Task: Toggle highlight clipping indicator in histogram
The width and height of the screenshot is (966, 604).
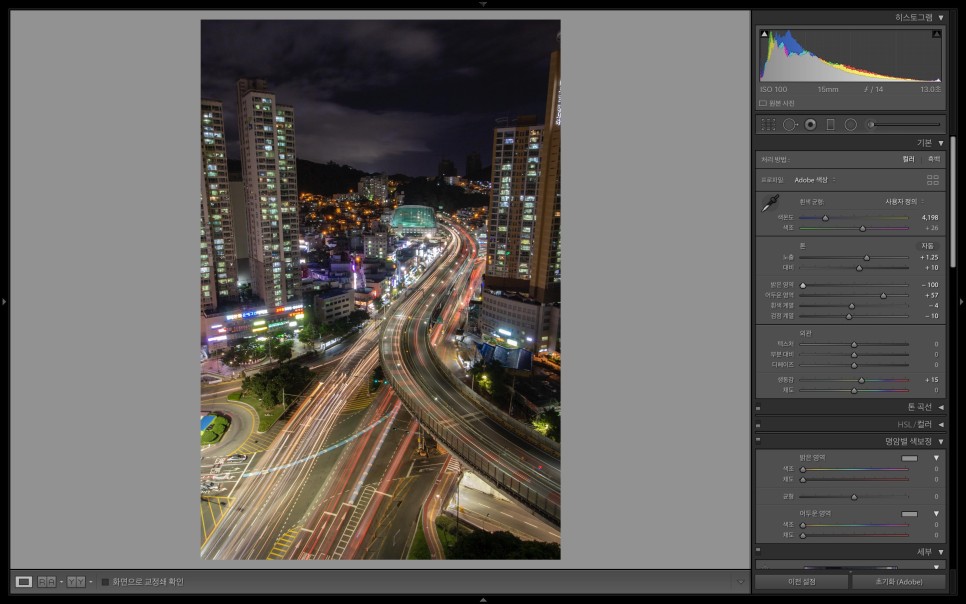Action: point(936,34)
